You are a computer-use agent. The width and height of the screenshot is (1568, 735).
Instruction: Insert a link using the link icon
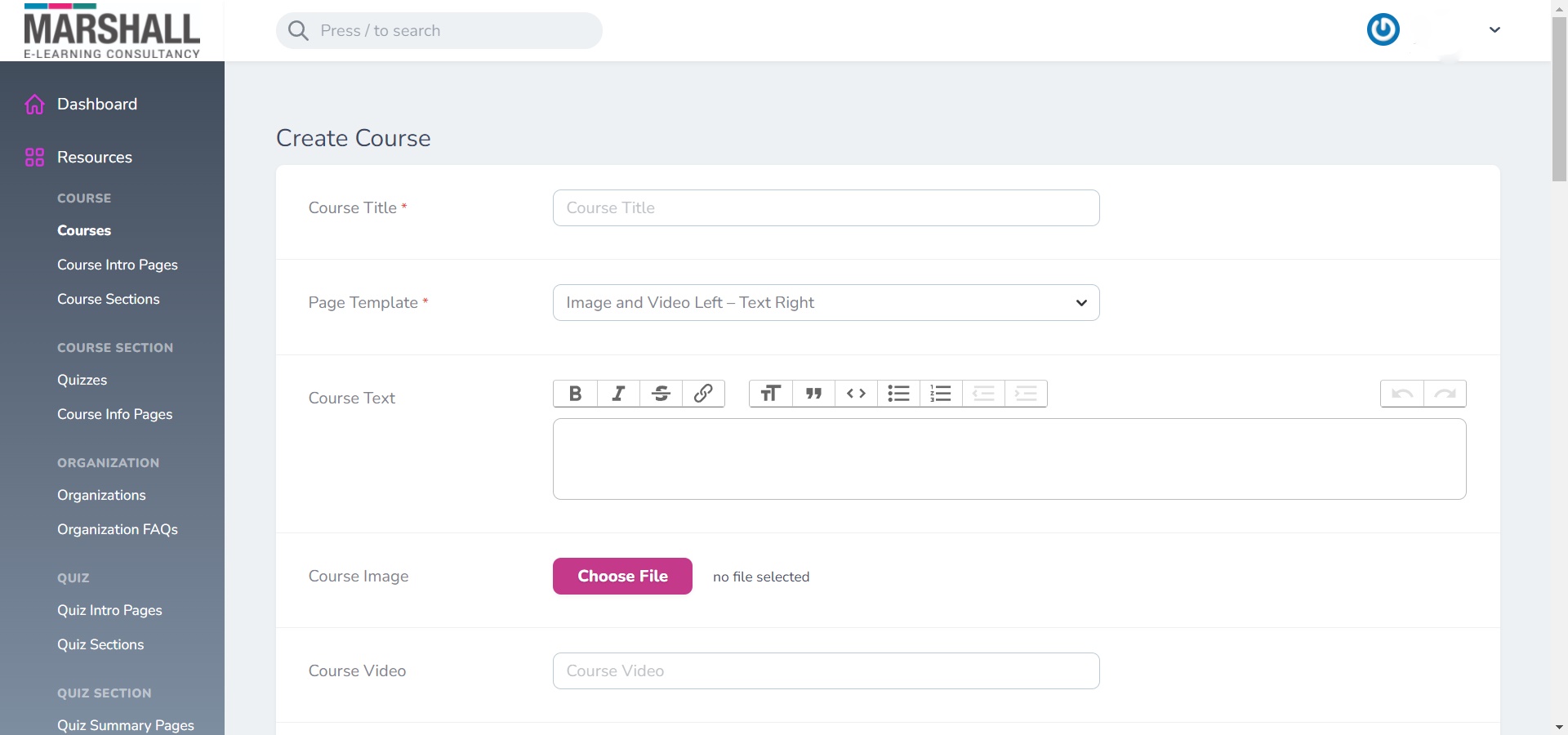[x=703, y=394]
